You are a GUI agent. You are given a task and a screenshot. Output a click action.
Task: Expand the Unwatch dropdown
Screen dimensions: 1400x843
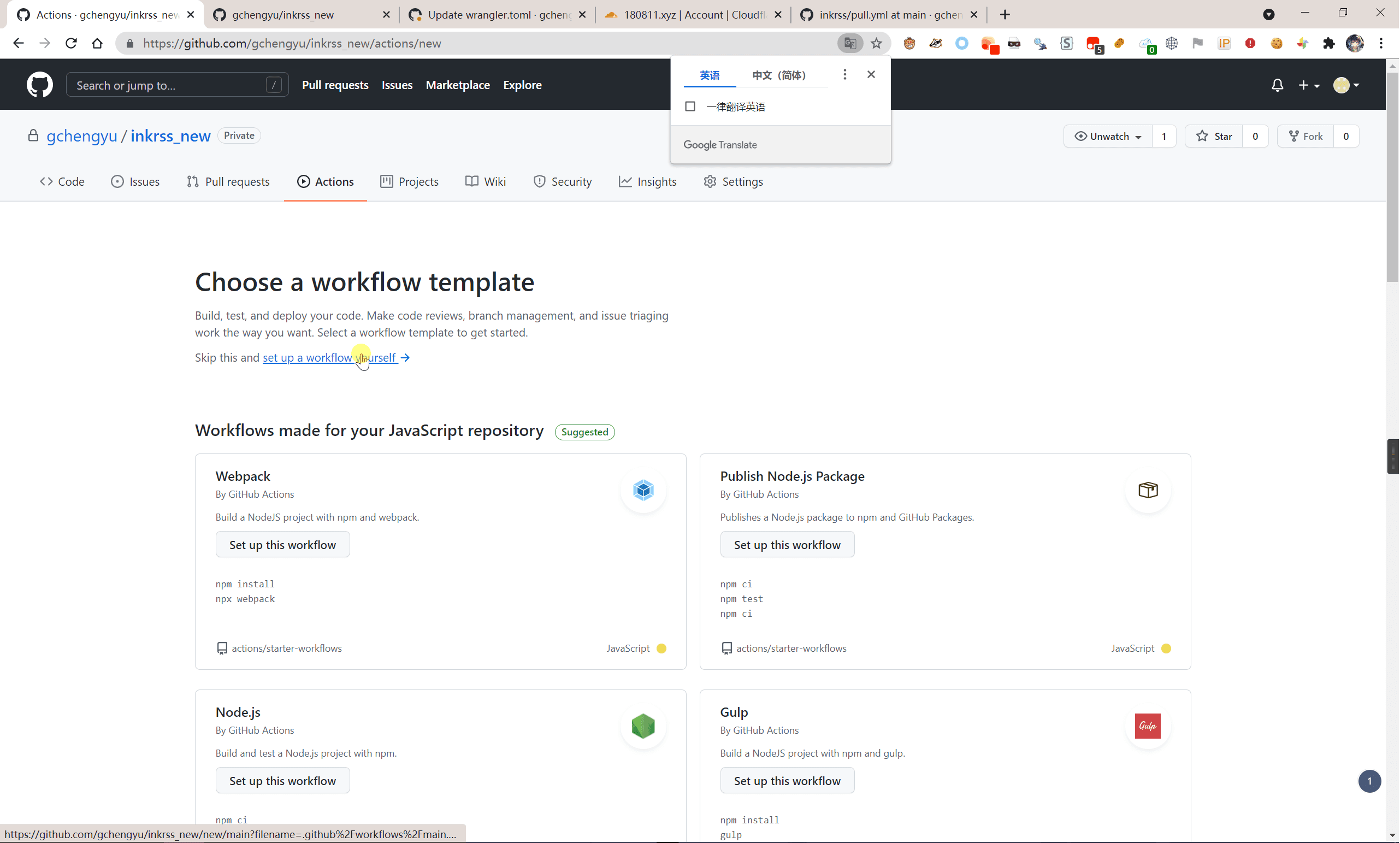1108,137
